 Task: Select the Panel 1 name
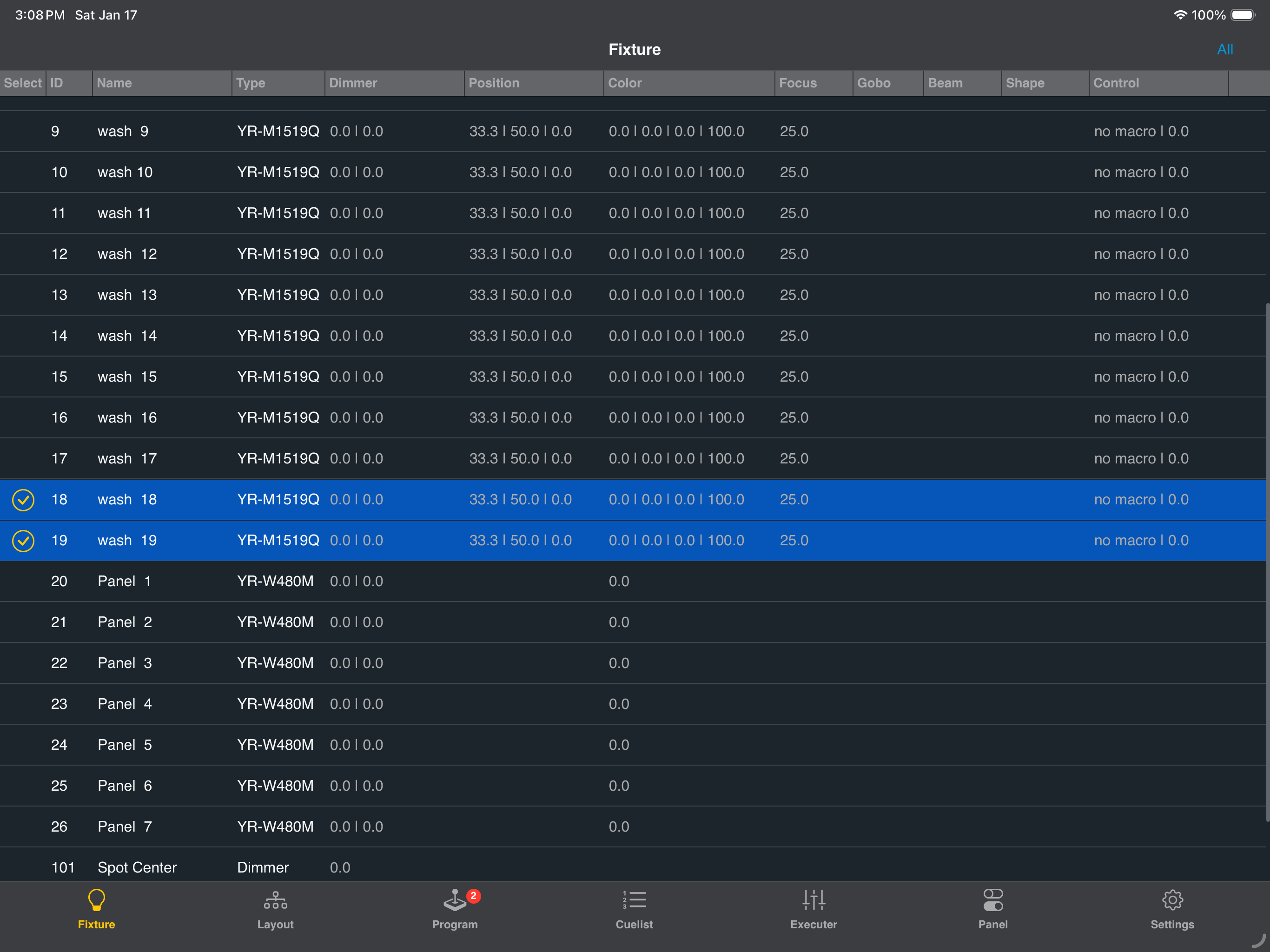125,581
